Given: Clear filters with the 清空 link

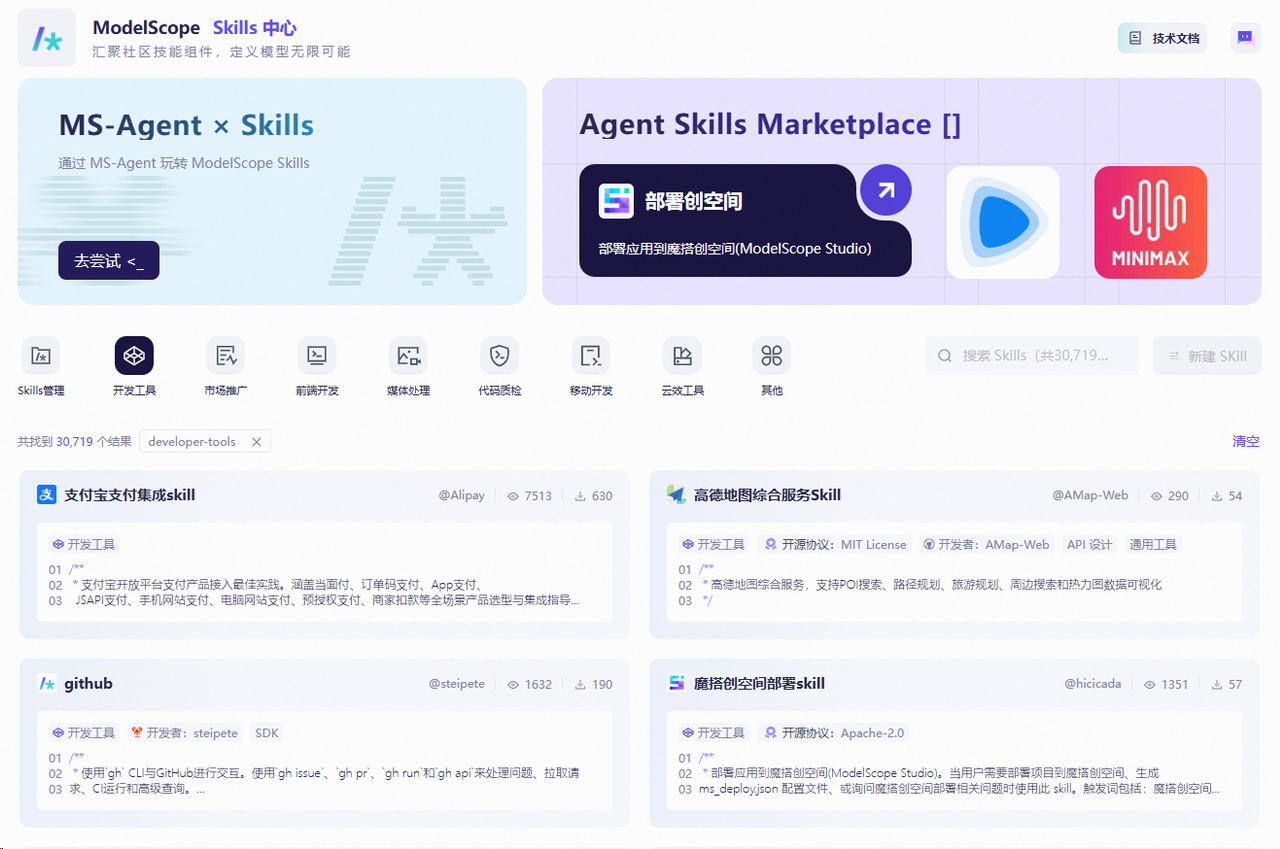Looking at the screenshot, I should point(1246,441).
